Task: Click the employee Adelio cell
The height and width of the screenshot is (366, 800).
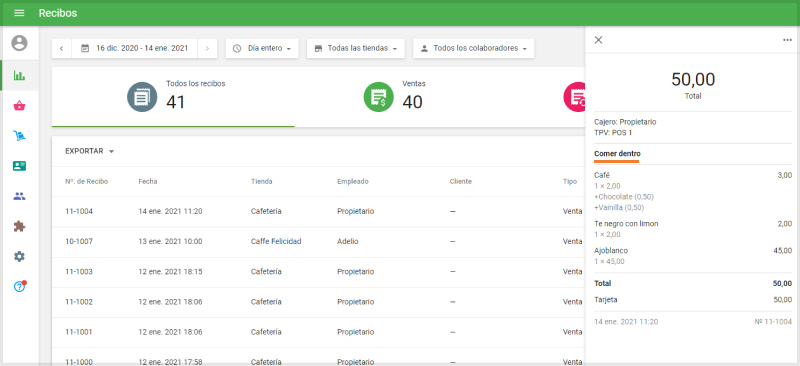Action: pyautogui.click(x=347, y=241)
